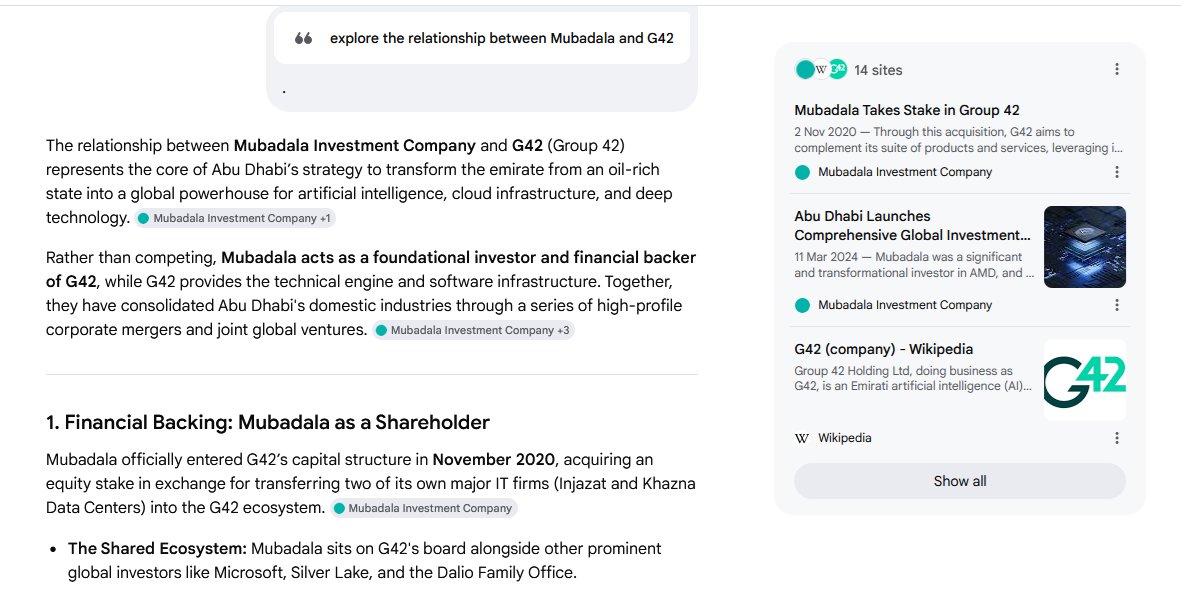Open options for Mubadala Takes Stake source
Screen dimensions: 1181x599
point(1116,172)
